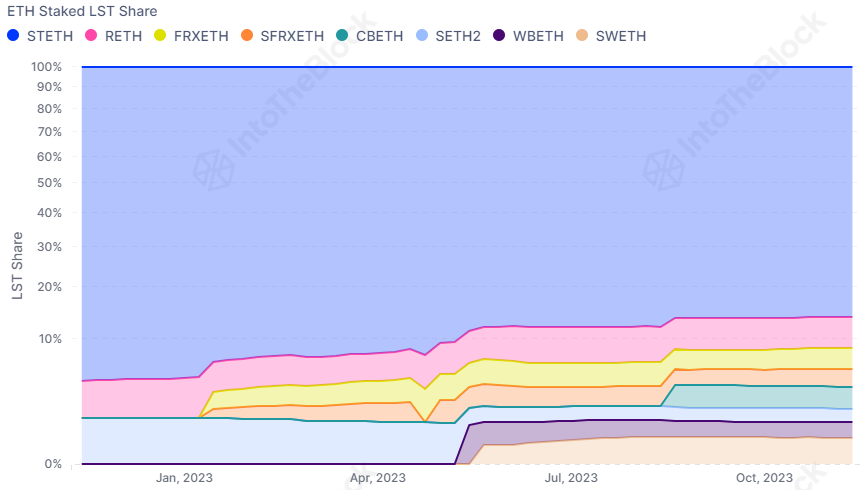Screen dimensions: 862x490
Task: Click the Jul, 2023 date label
Action: (570, 479)
